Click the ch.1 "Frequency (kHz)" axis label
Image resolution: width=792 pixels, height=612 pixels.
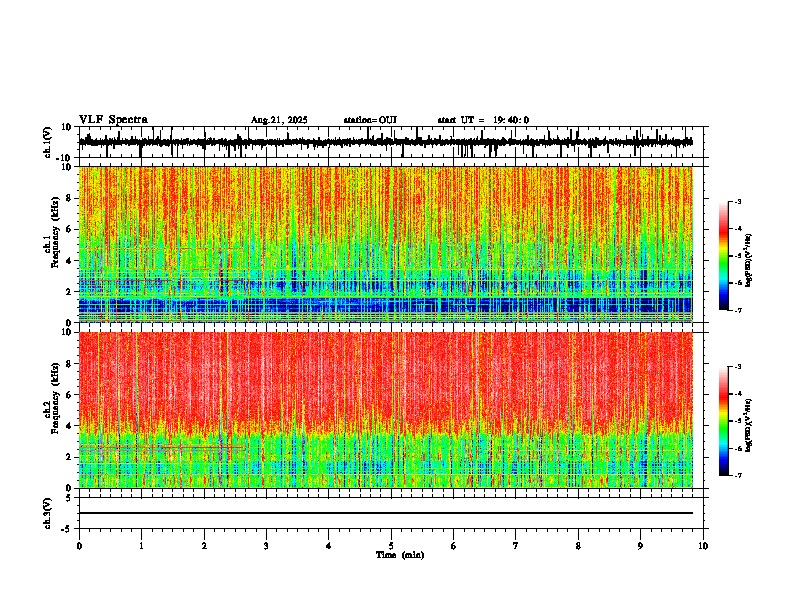pos(56,232)
